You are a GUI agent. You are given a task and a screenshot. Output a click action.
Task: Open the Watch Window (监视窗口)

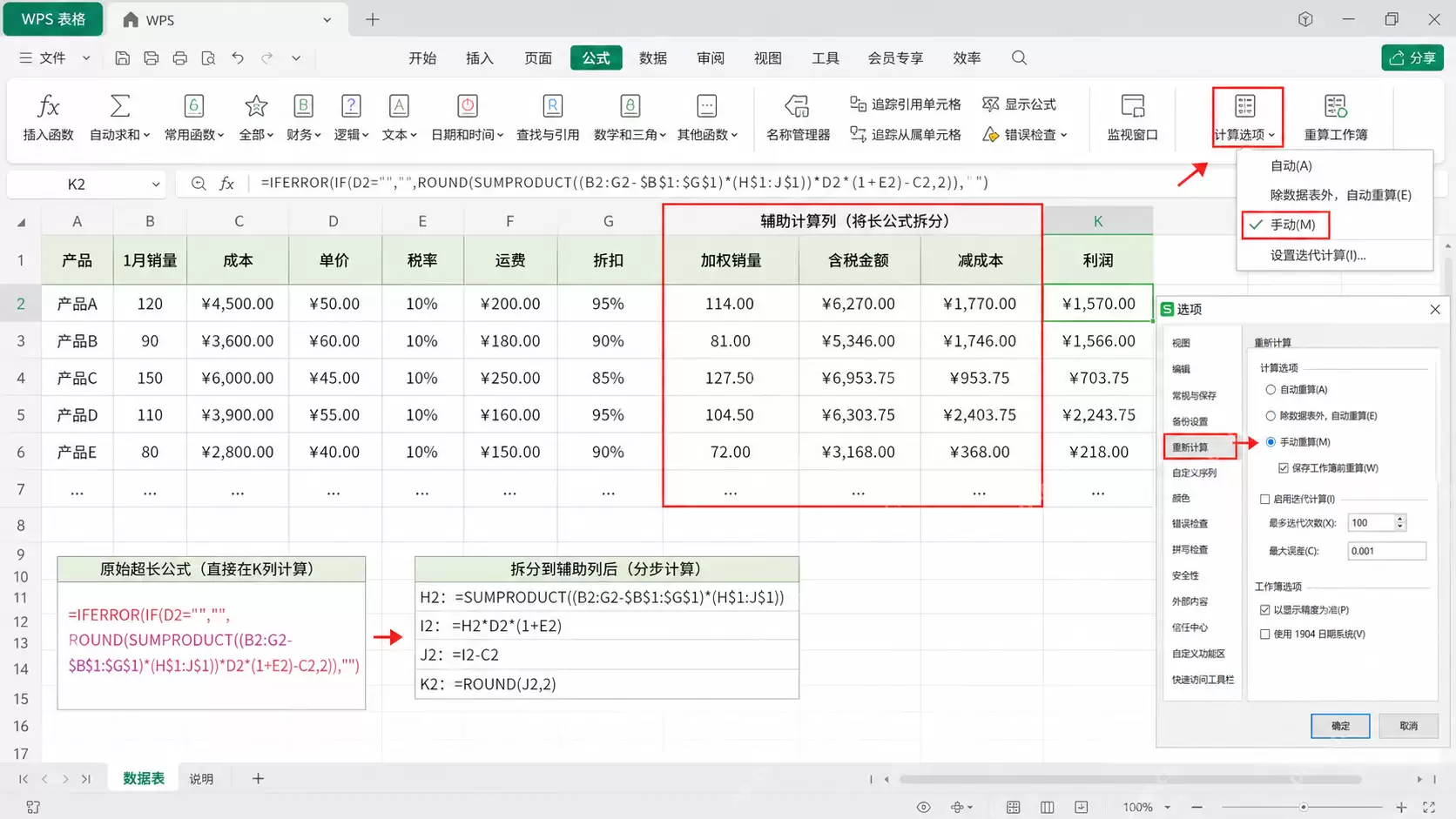[x=1132, y=117]
